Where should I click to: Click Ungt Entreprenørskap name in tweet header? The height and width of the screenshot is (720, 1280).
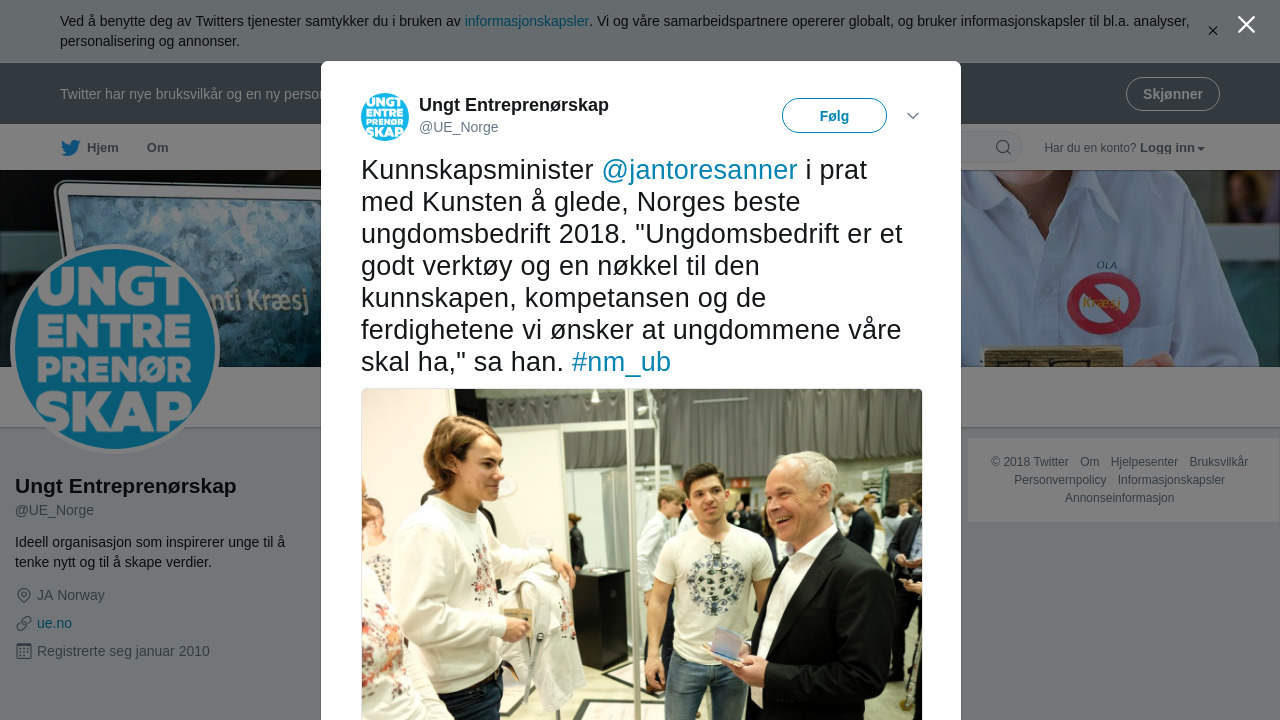514,105
